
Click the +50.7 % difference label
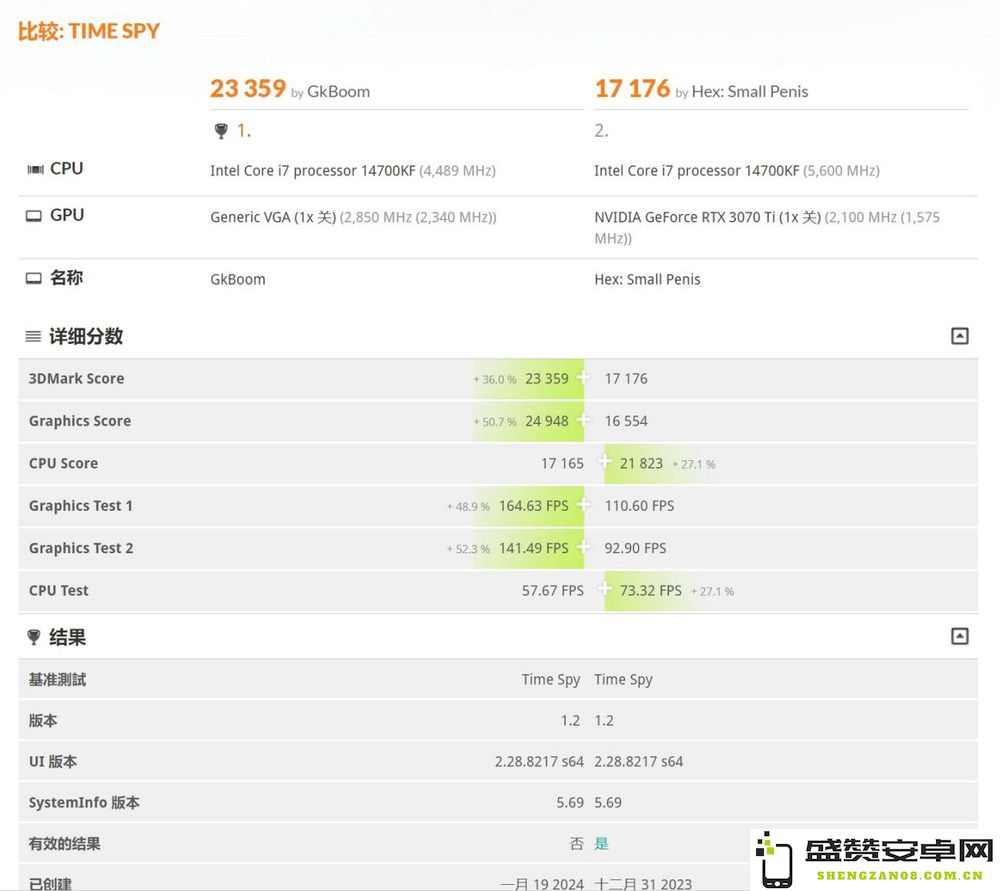(x=495, y=422)
